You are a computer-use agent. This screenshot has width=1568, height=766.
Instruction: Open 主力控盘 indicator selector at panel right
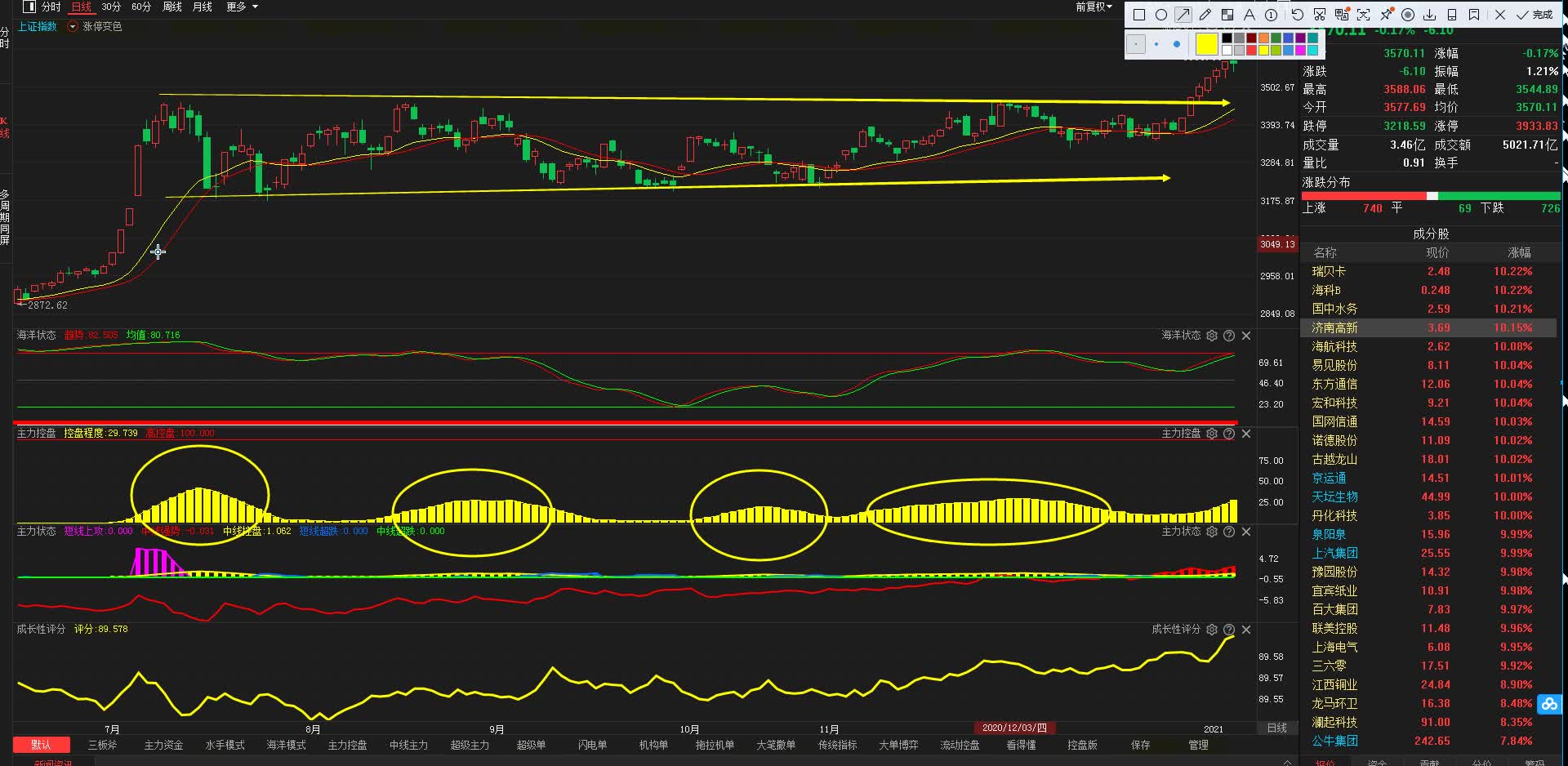(x=1181, y=434)
